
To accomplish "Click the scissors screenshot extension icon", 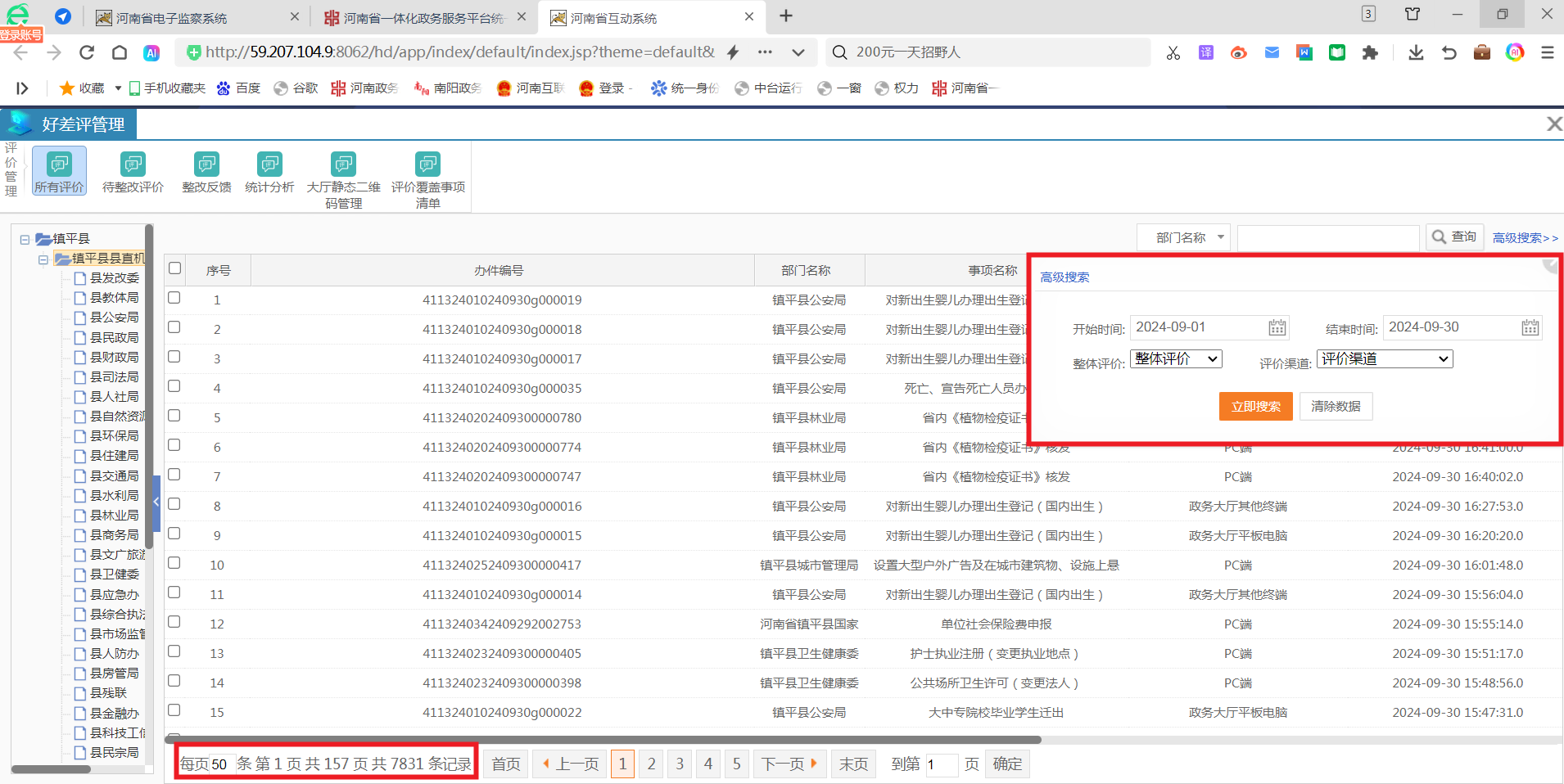I will click(1173, 52).
